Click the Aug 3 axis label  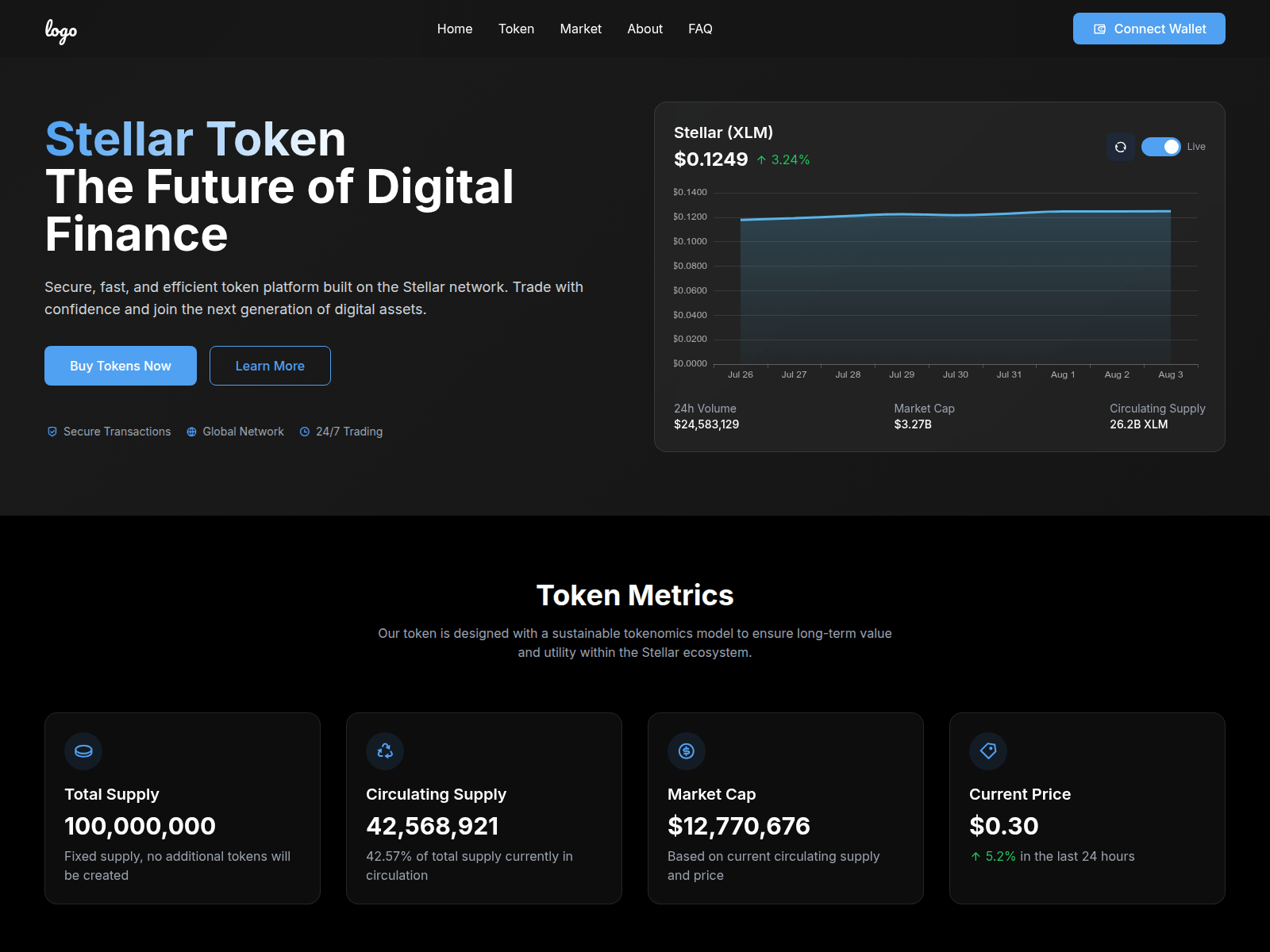click(1171, 374)
